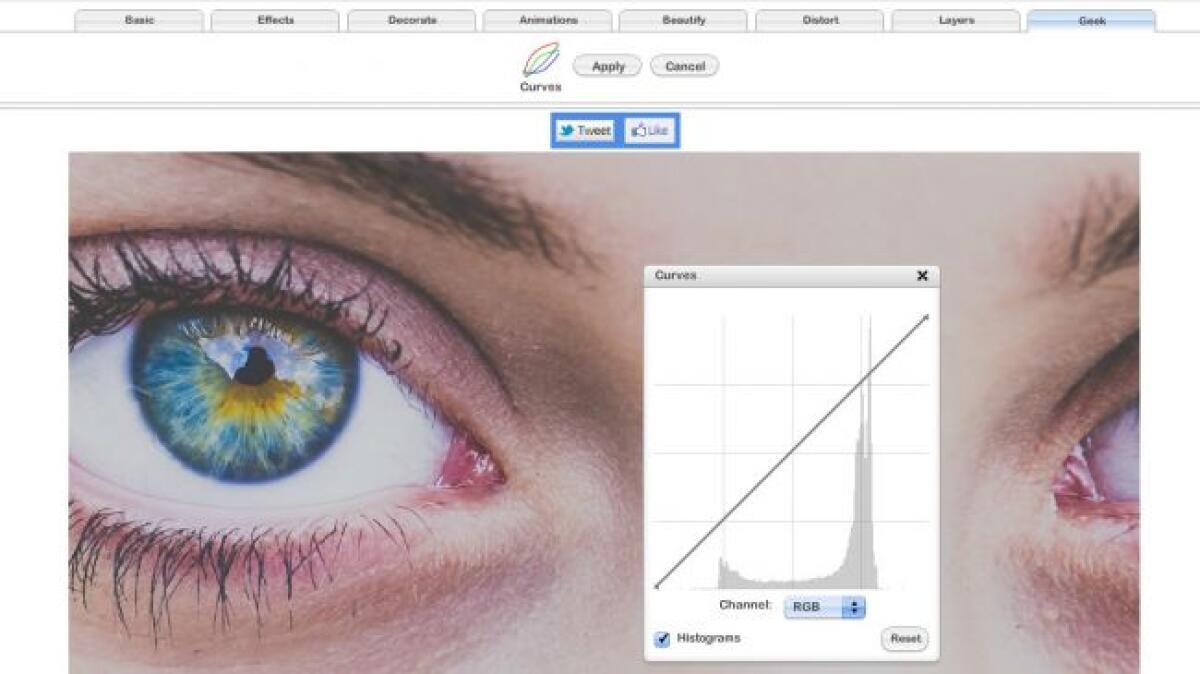Click the diagonal curve line to add a point
This screenshot has width=1200, height=674.
(793, 451)
